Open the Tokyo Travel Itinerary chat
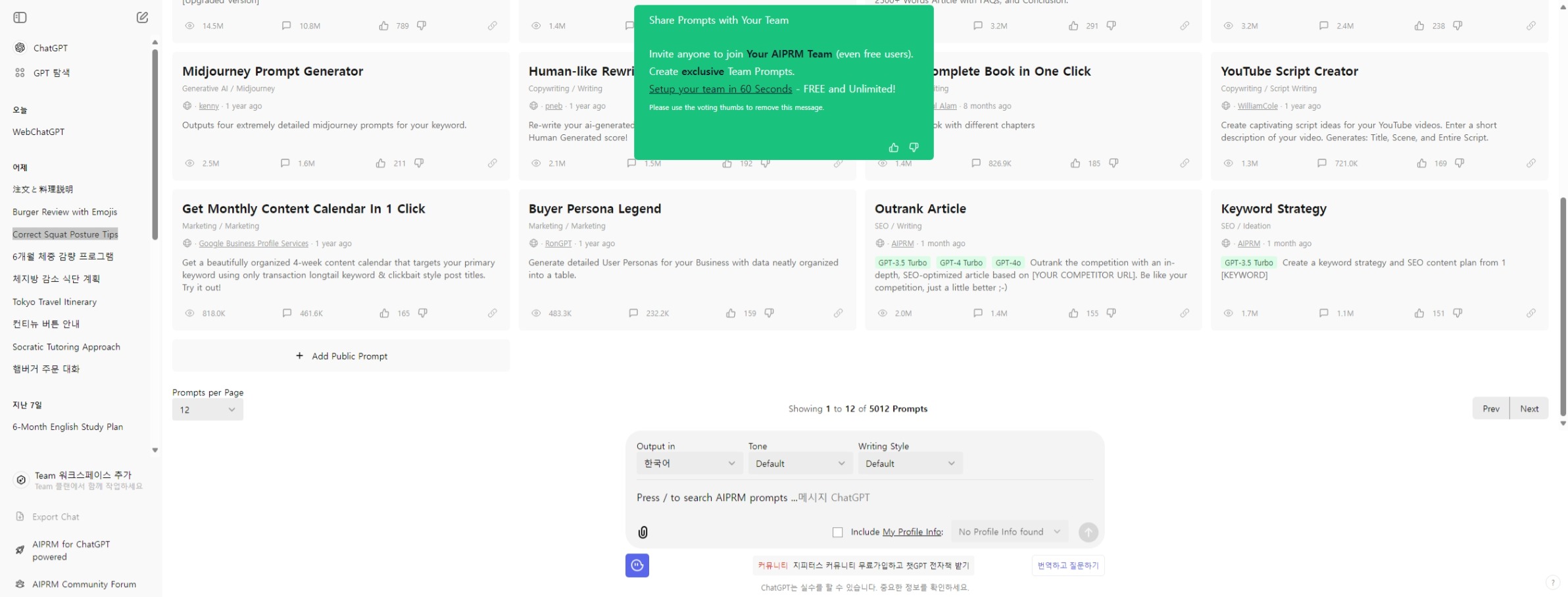 pos(55,301)
